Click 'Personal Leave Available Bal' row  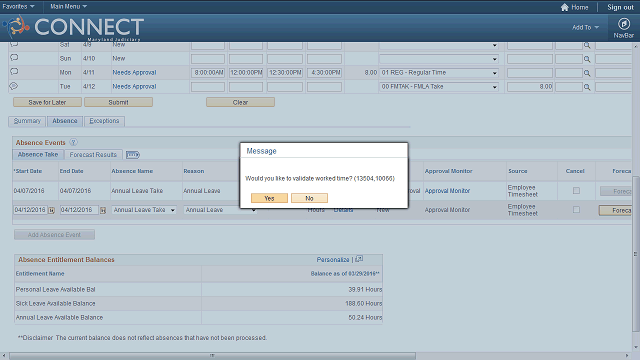(x=198, y=289)
